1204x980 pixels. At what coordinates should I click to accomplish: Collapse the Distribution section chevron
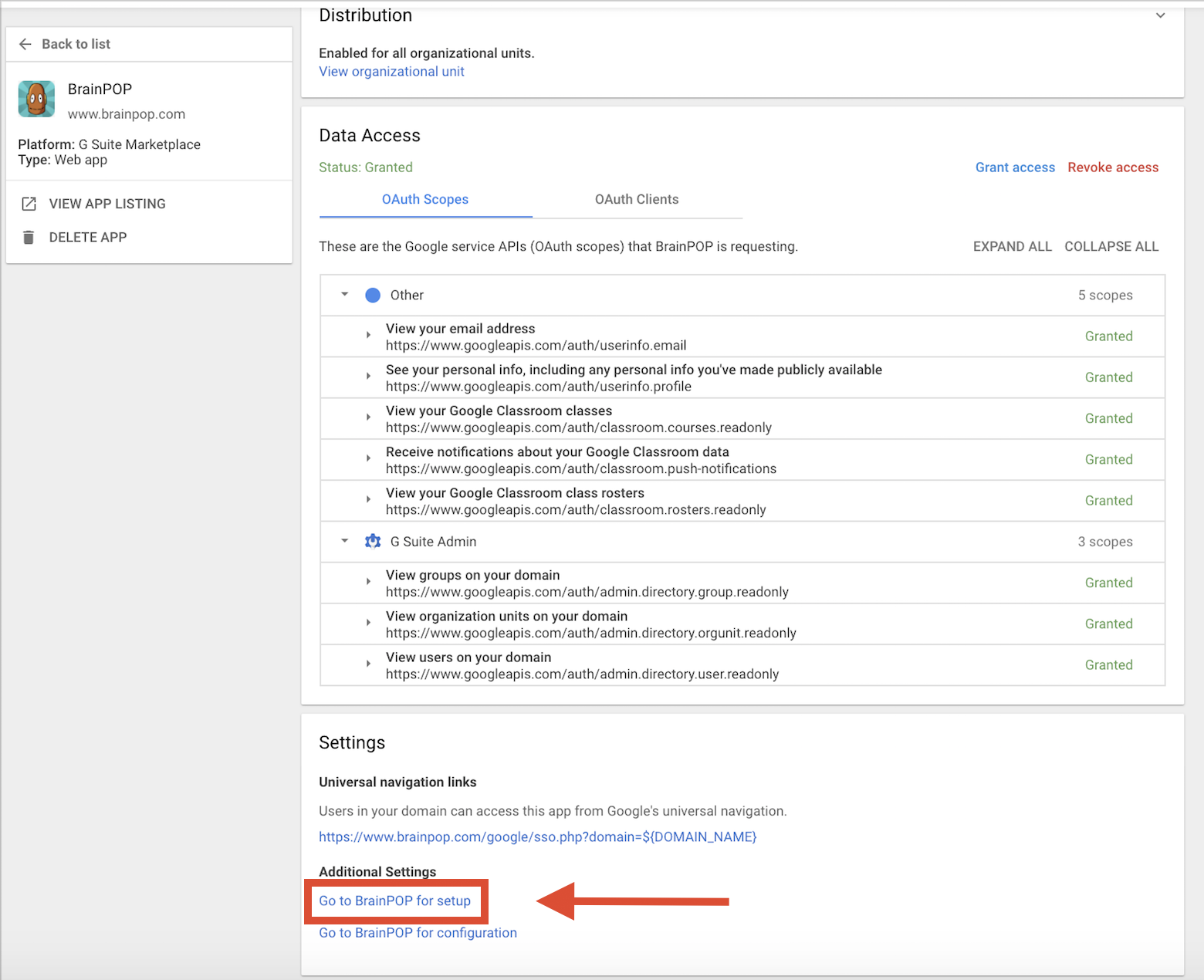(1160, 15)
